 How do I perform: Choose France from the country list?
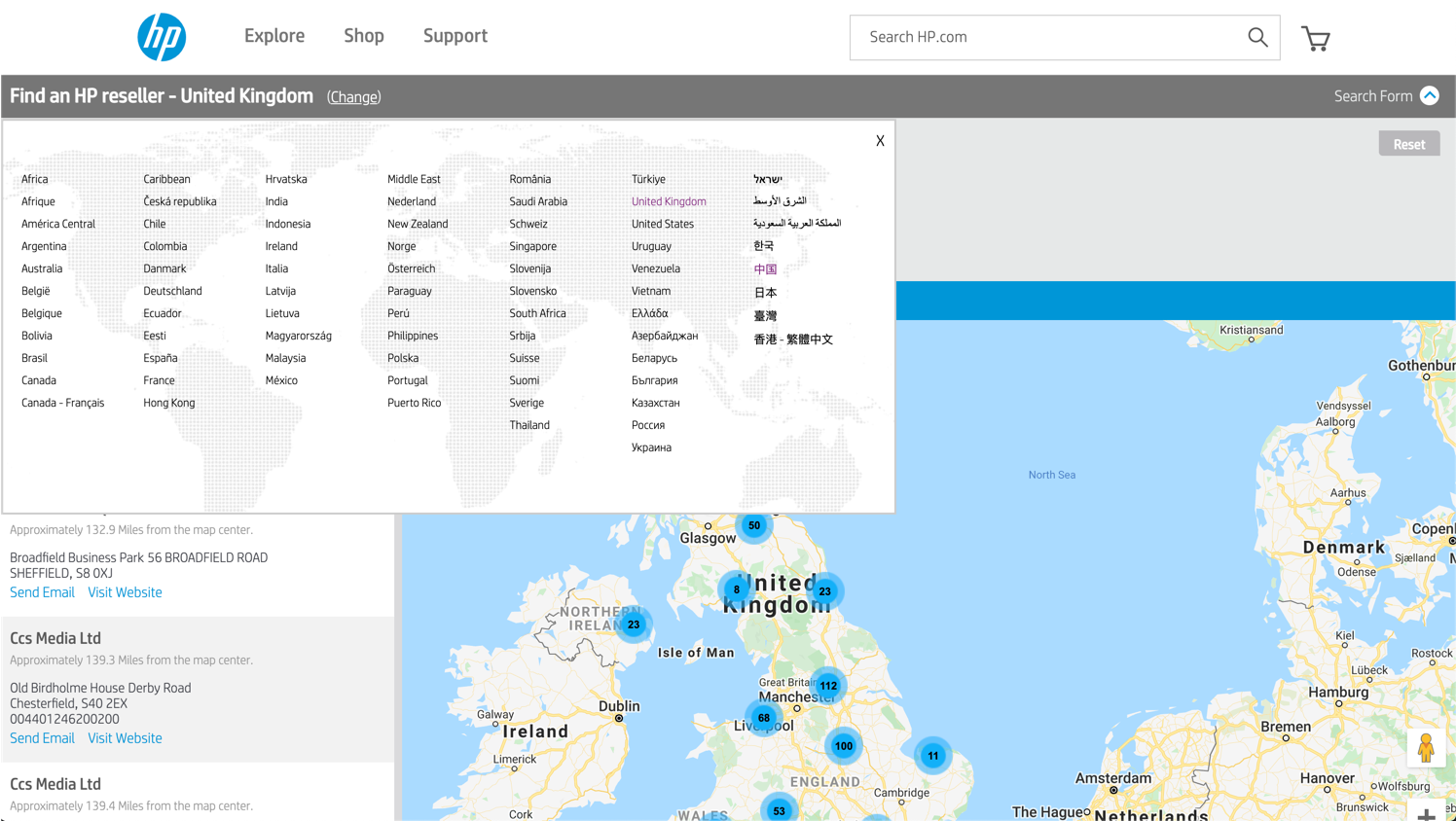[x=159, y=380]
